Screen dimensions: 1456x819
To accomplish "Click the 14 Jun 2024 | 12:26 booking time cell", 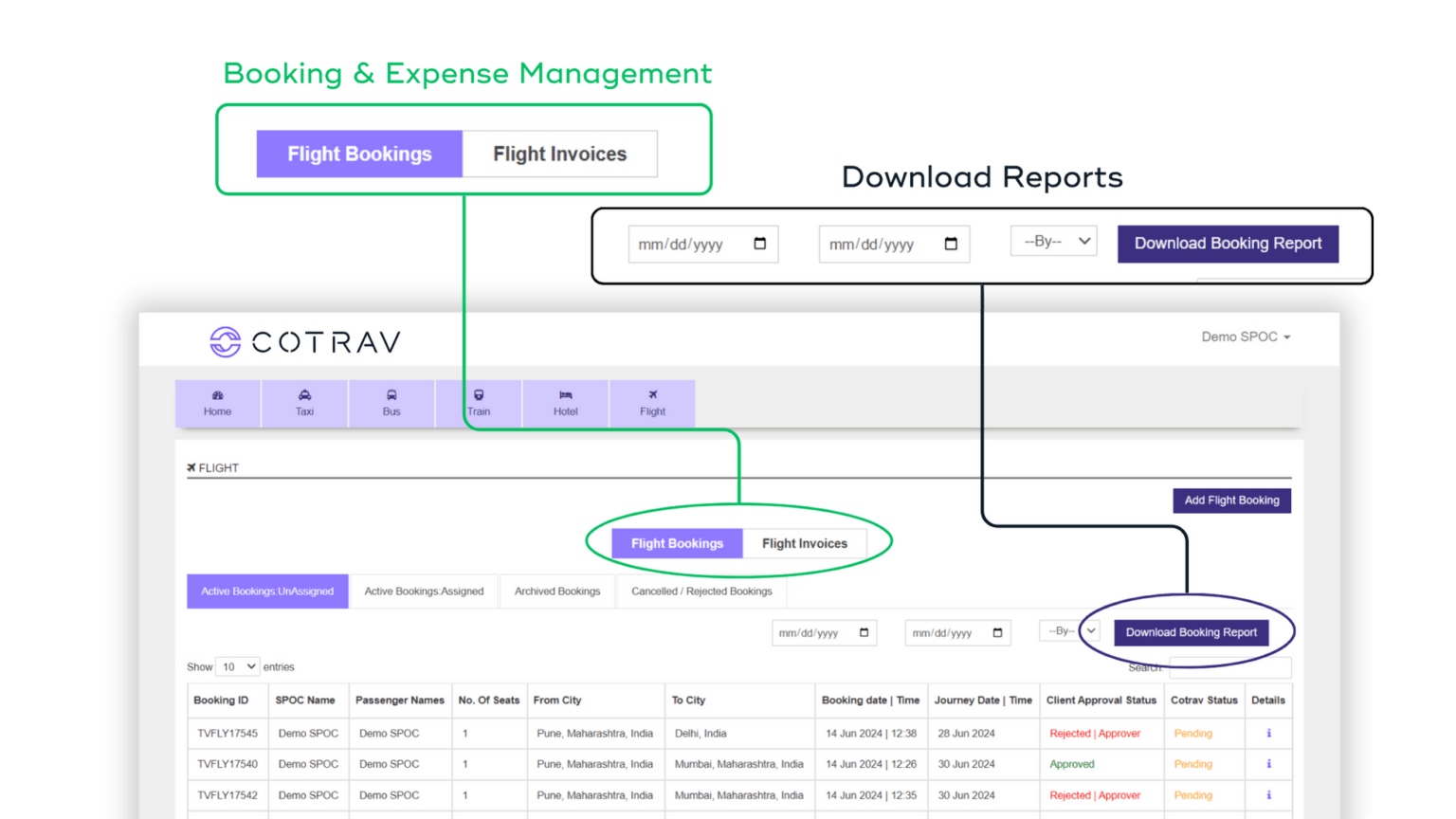I will coord(870,764).
